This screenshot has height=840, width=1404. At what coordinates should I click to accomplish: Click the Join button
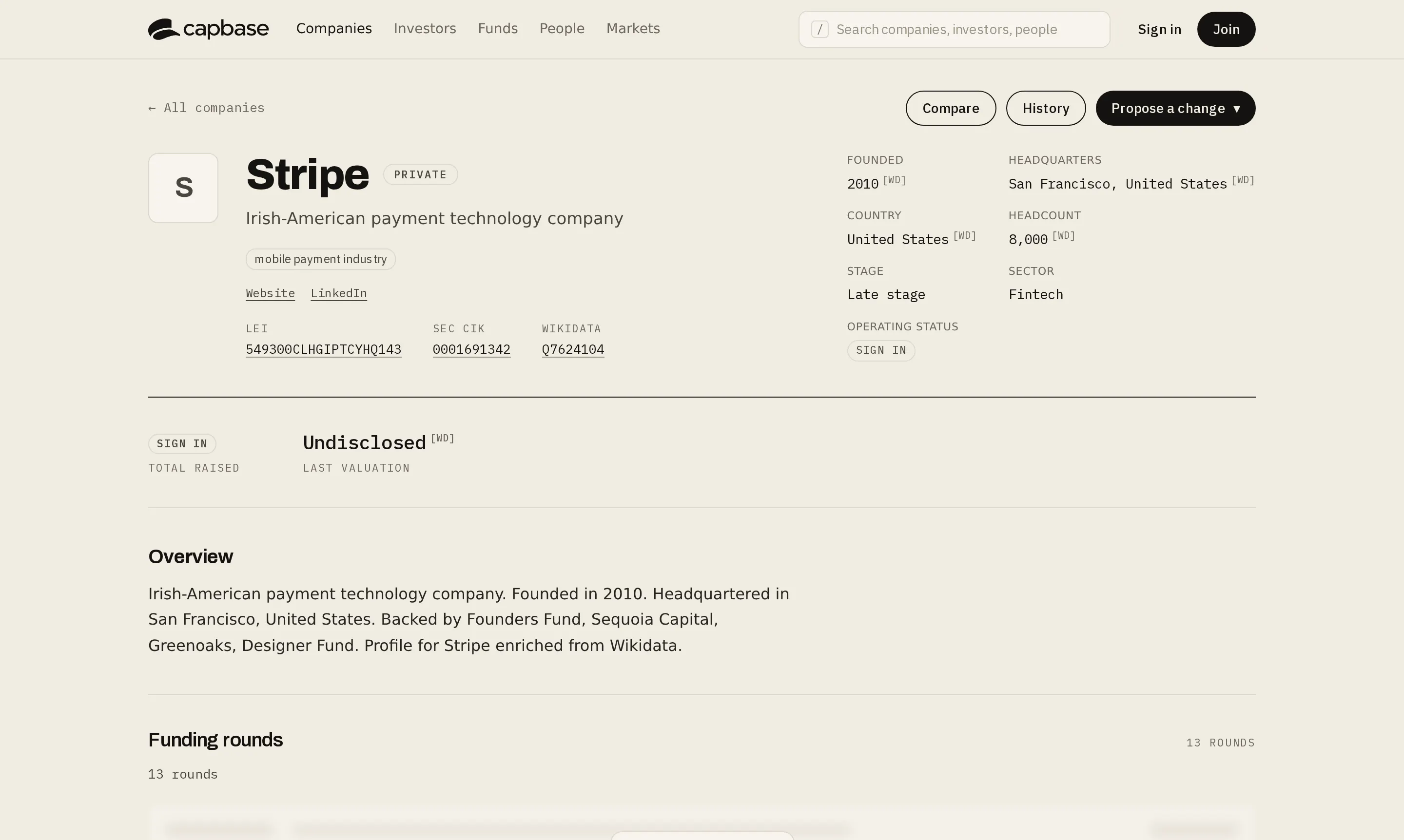pyautogui.click(x=1226, y=29)
